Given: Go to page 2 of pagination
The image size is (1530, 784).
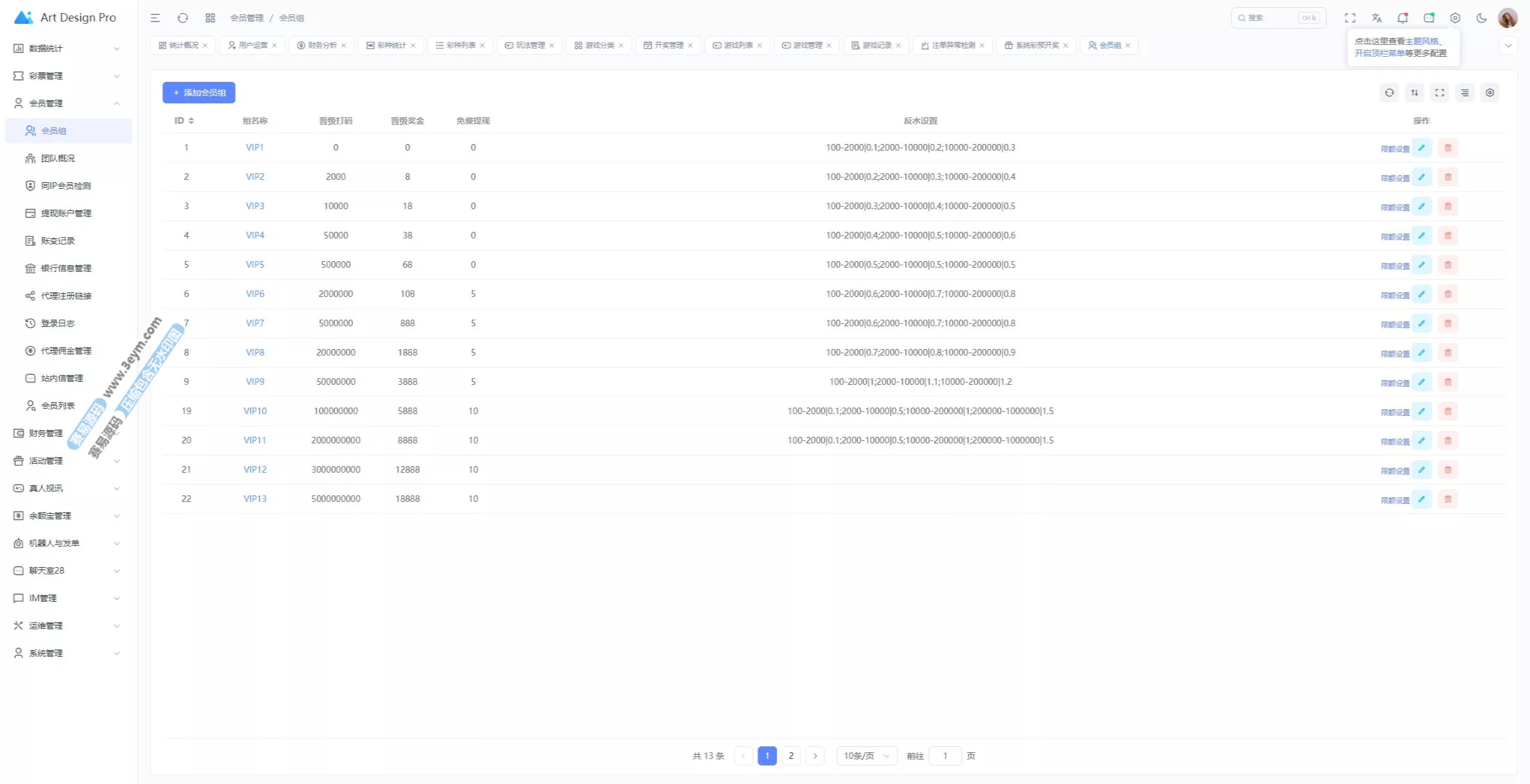Looking at the screenshot, I should pyautogui.click(x=791, y=756).
